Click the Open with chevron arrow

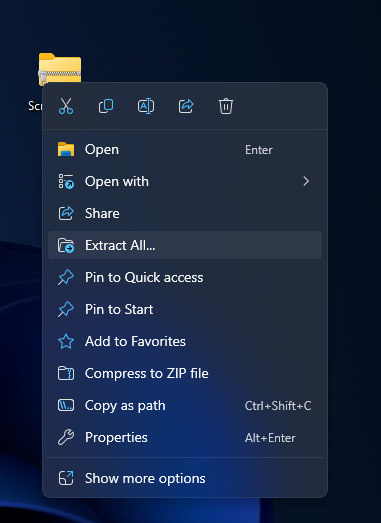pos(306,181)
